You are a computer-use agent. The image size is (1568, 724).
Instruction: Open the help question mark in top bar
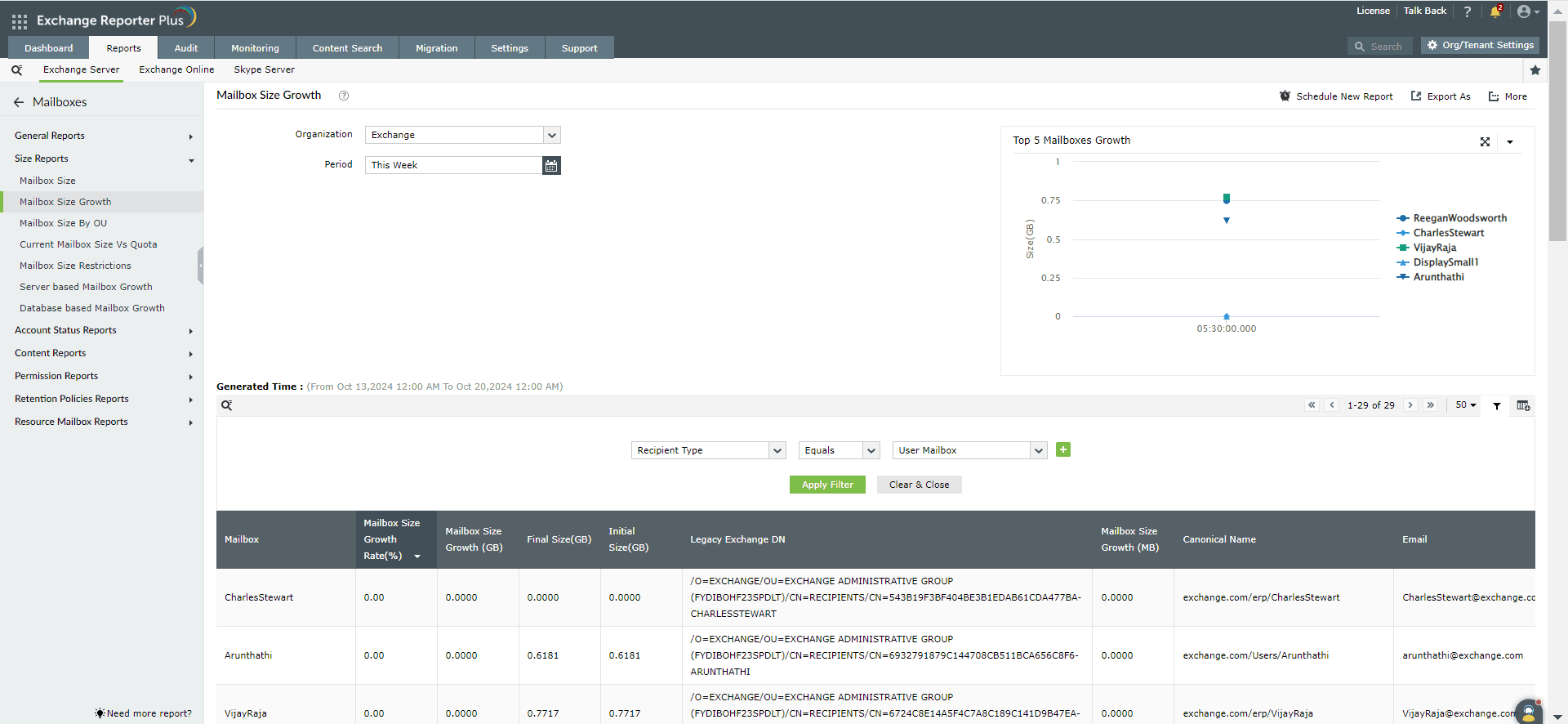1468,11
